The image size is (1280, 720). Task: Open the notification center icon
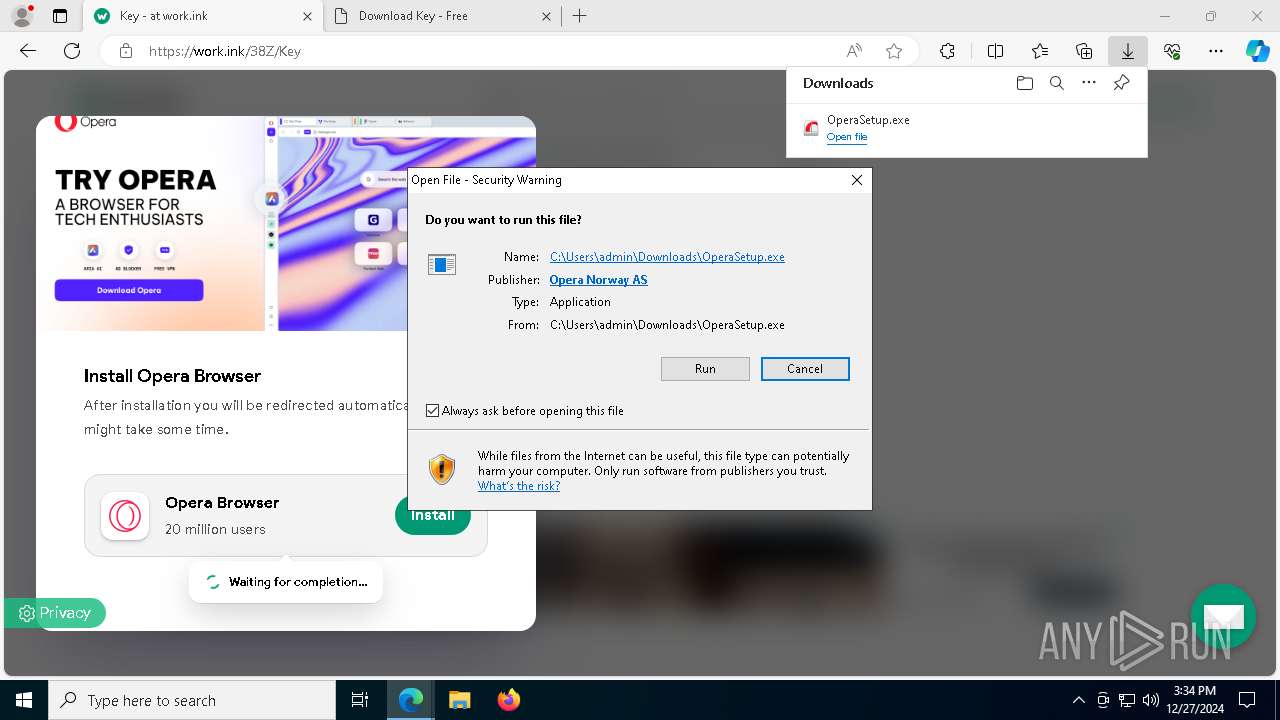pos(1247,700)
